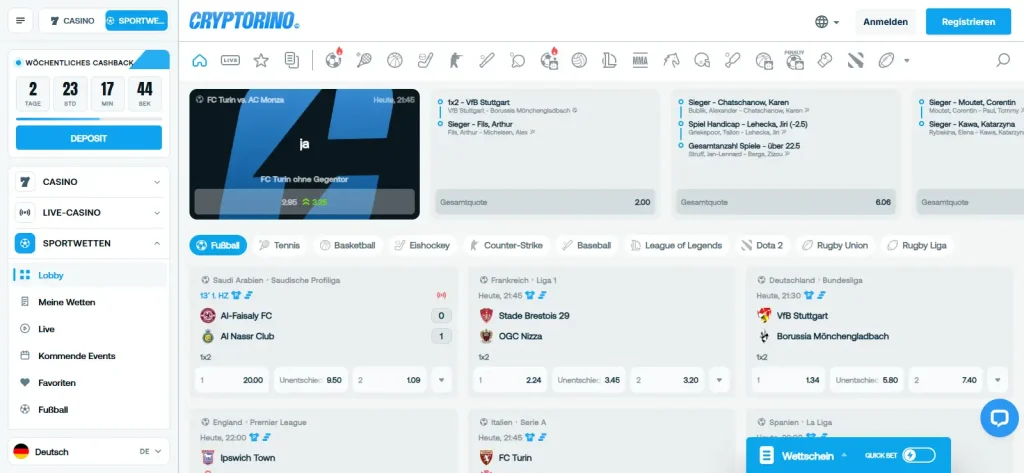Add the Gesamtquote 6.06 combo bet
The width and height of the screenshot is (1024, 473).
tap(786, 203)
